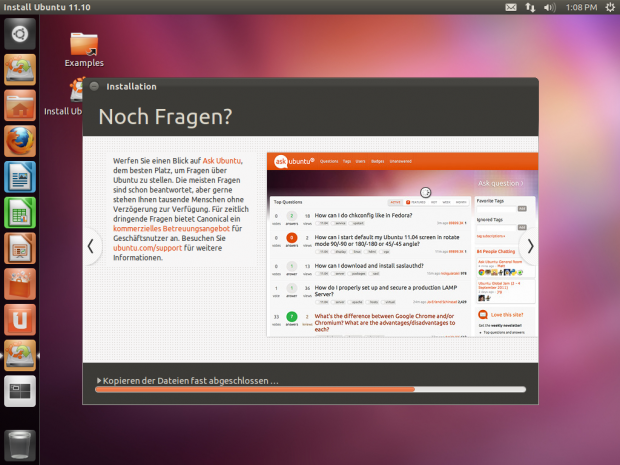The height and width of the screenshot is (465, 620).
Task: Open the kommerzielles Betreuungsangebot link
Action: click(x=171, y=229)
